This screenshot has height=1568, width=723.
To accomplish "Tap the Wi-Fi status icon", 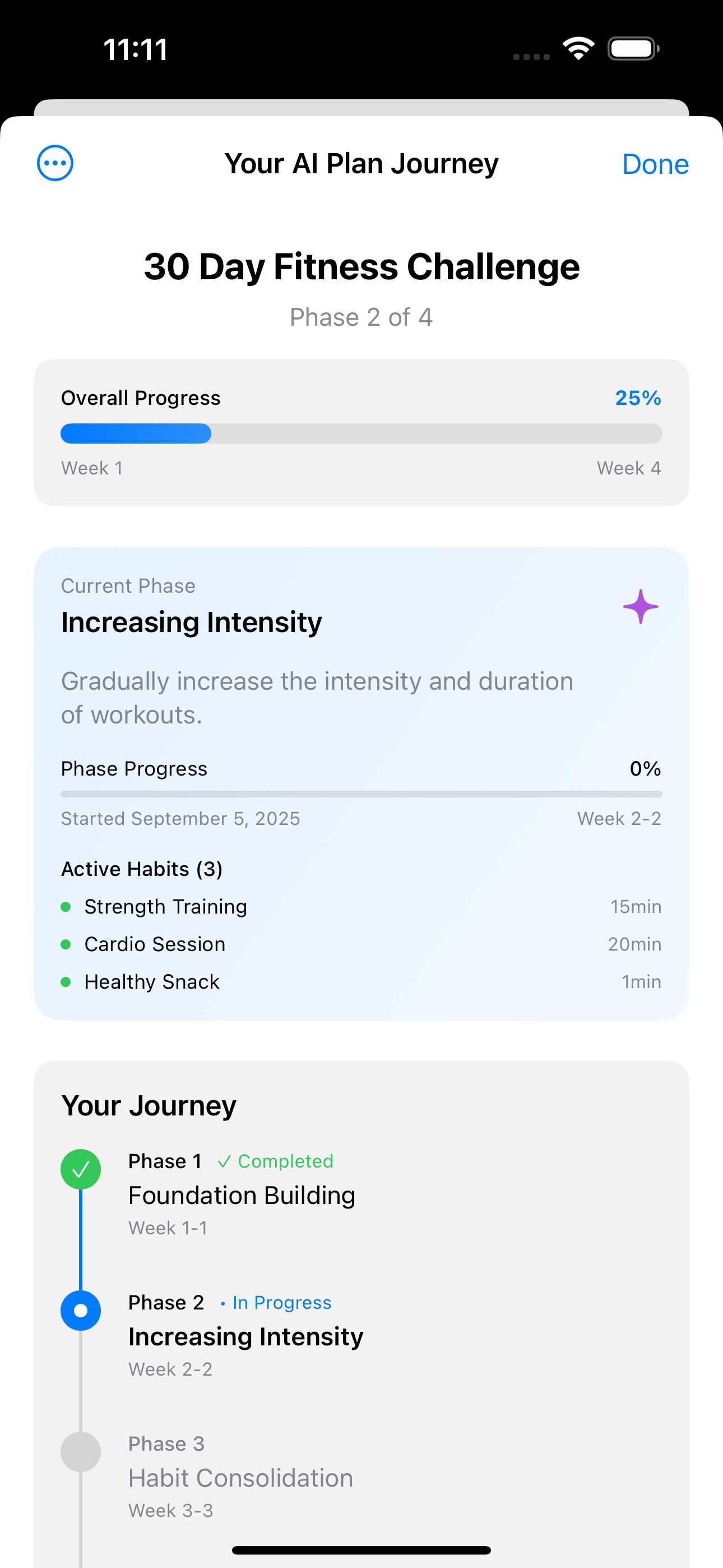I will 578,49.
